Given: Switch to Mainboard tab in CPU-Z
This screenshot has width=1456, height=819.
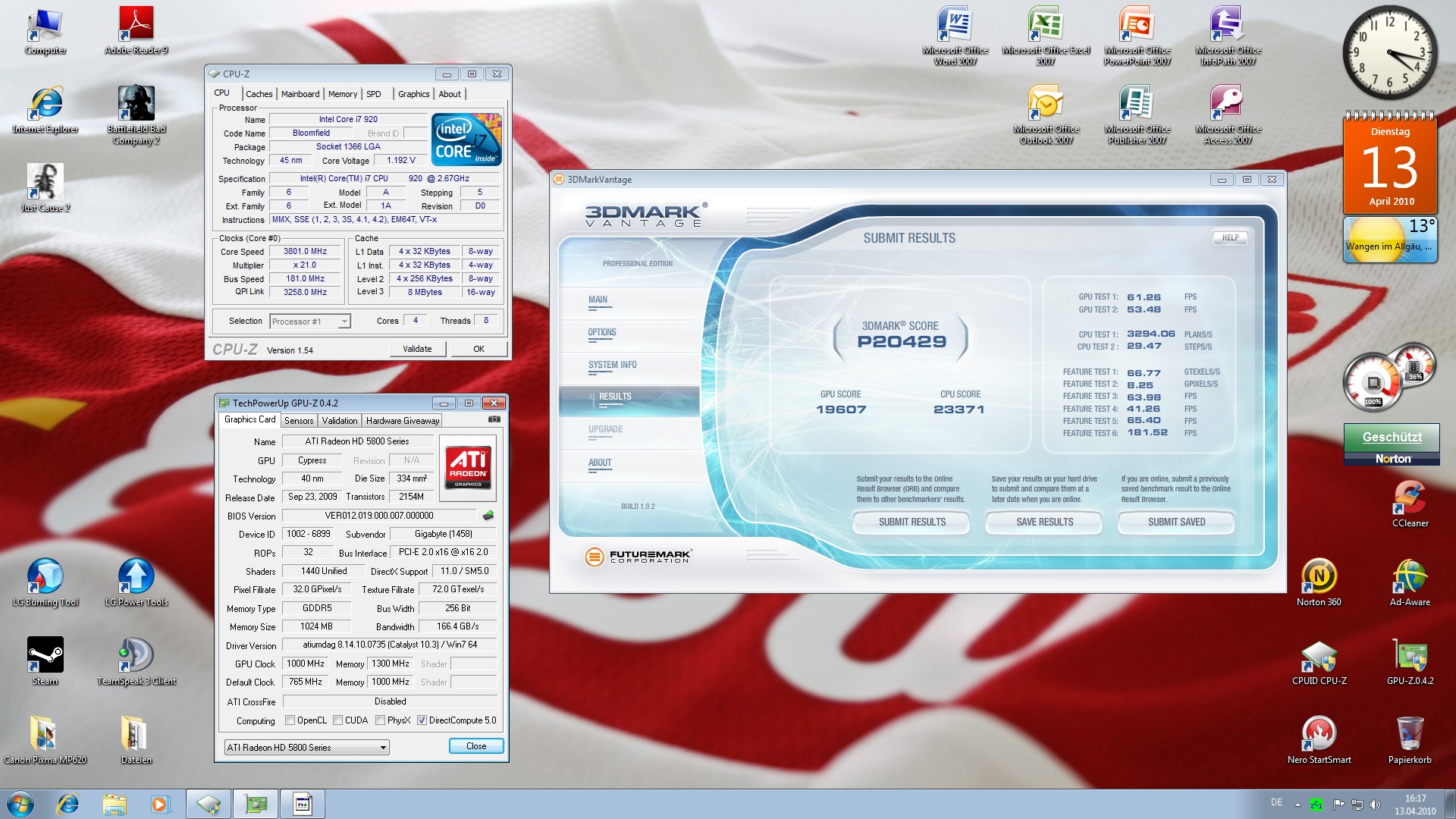Looking at the screenshot, I should tap(300, 94).
